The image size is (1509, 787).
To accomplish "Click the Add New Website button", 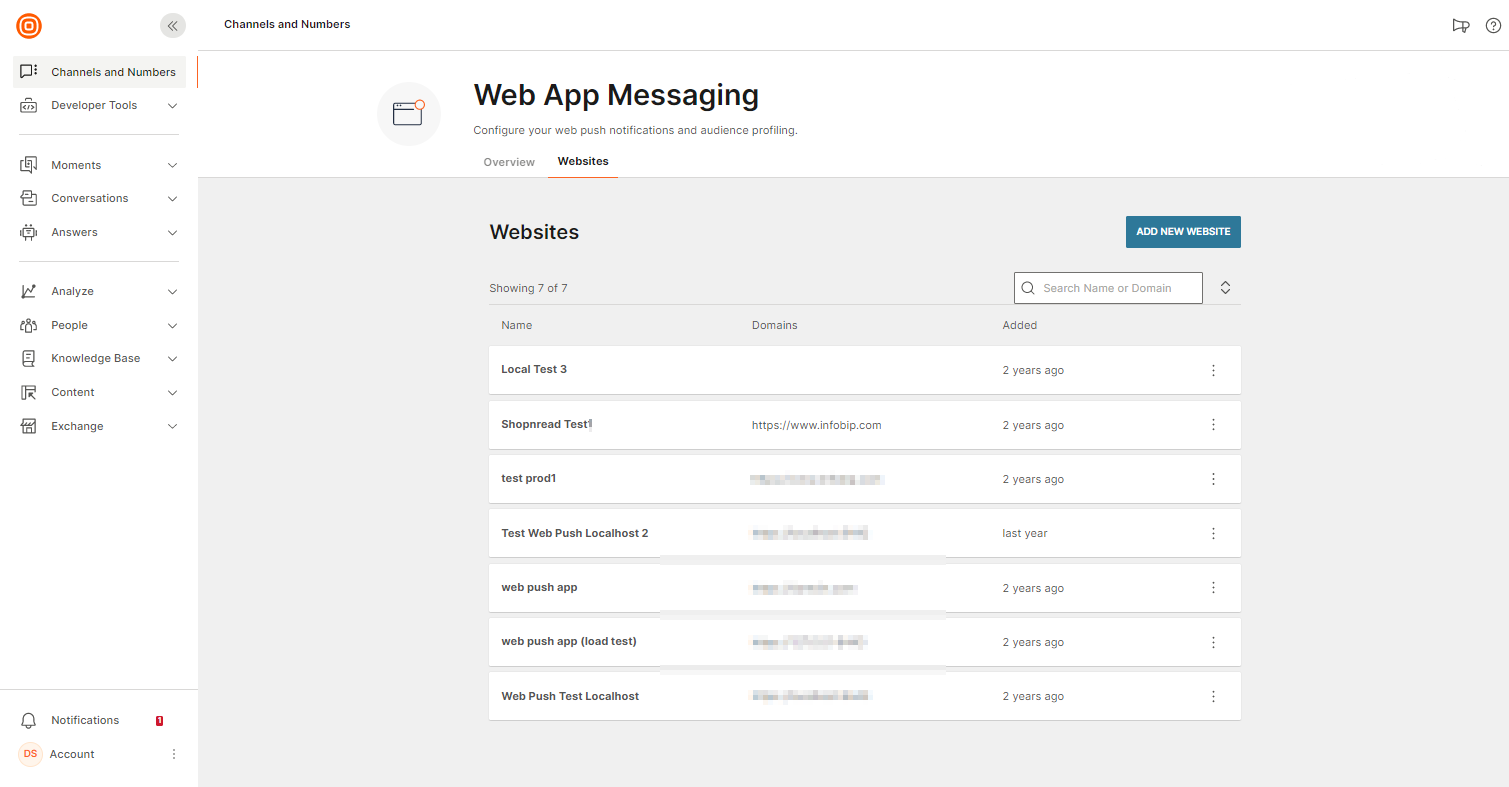I will click(x=1183, y=232).
